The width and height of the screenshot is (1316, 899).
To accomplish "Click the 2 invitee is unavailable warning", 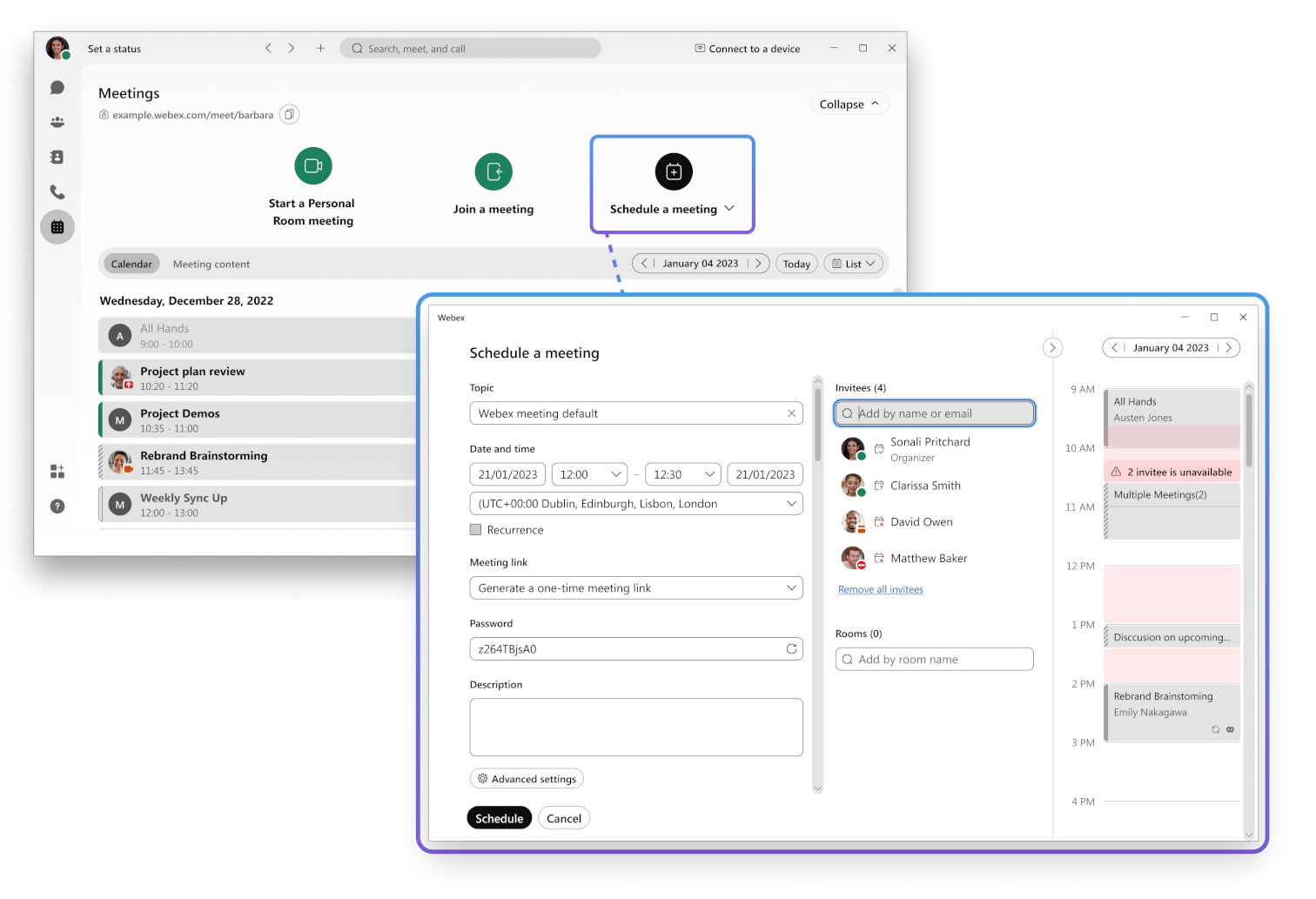I will click(1172, 473).
